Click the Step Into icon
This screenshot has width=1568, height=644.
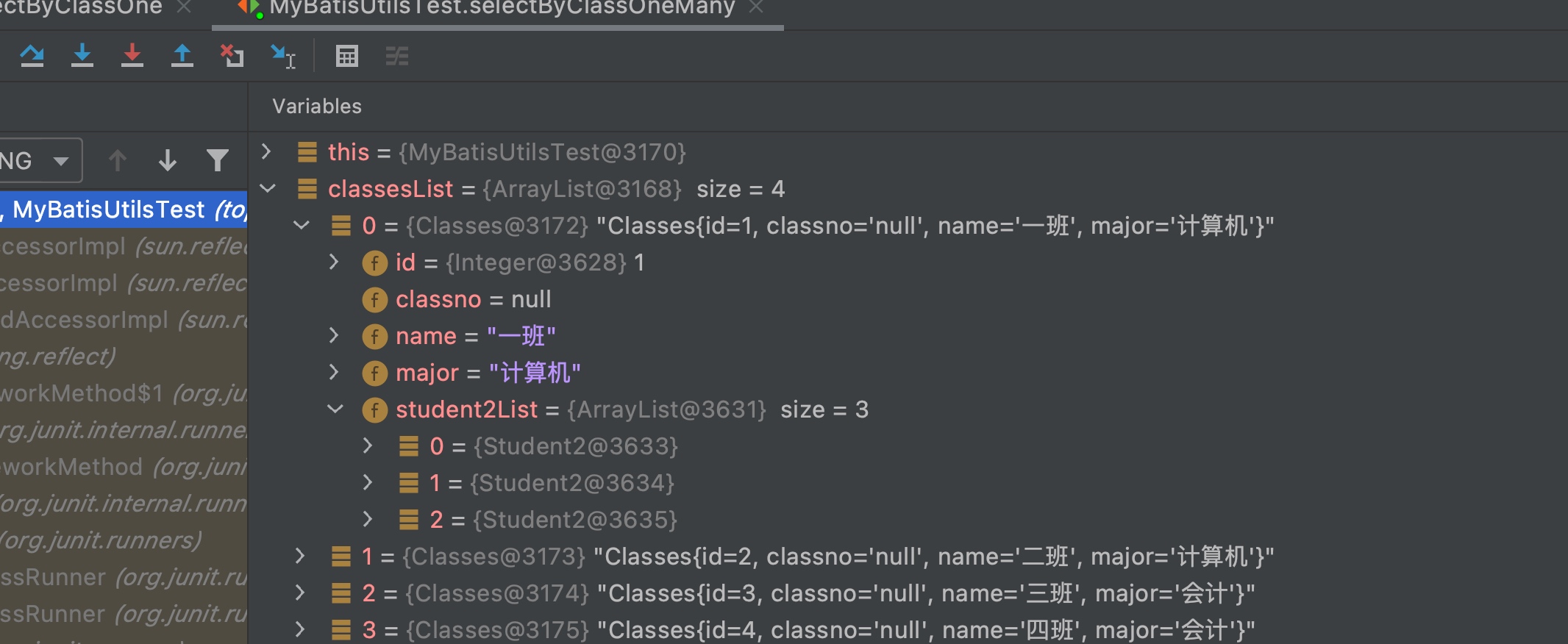(82, 56)
